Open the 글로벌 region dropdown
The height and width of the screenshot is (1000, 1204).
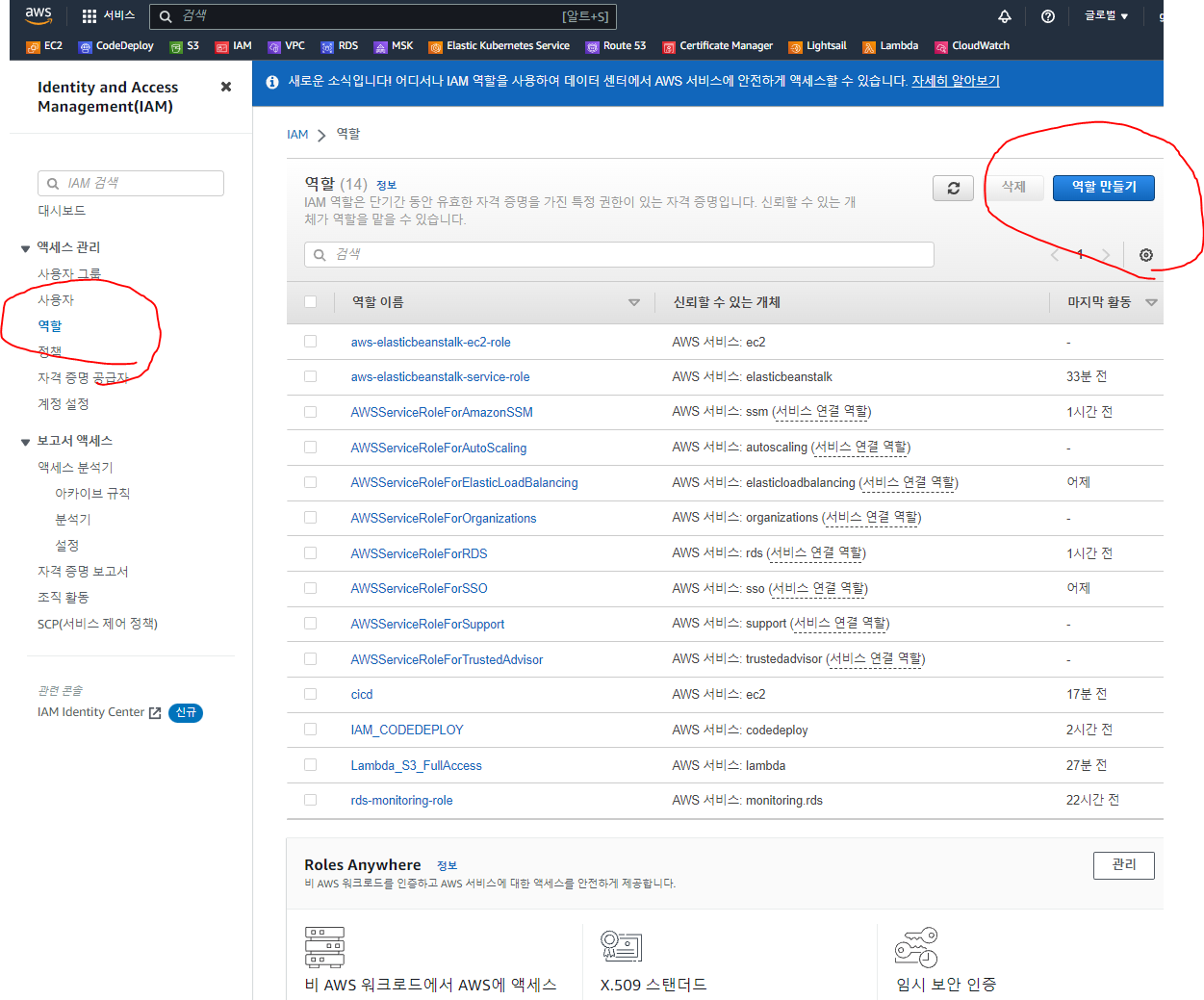pyautogui.click(x=1106, y=16)
